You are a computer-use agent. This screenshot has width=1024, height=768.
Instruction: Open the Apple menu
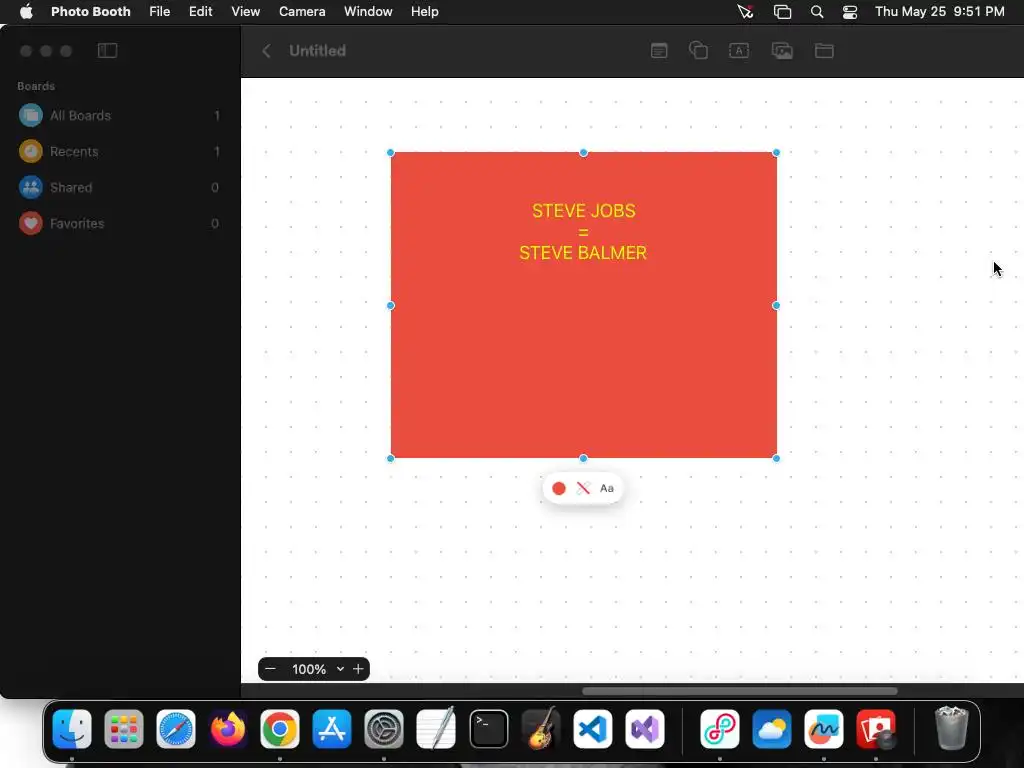tap(26, 12)
